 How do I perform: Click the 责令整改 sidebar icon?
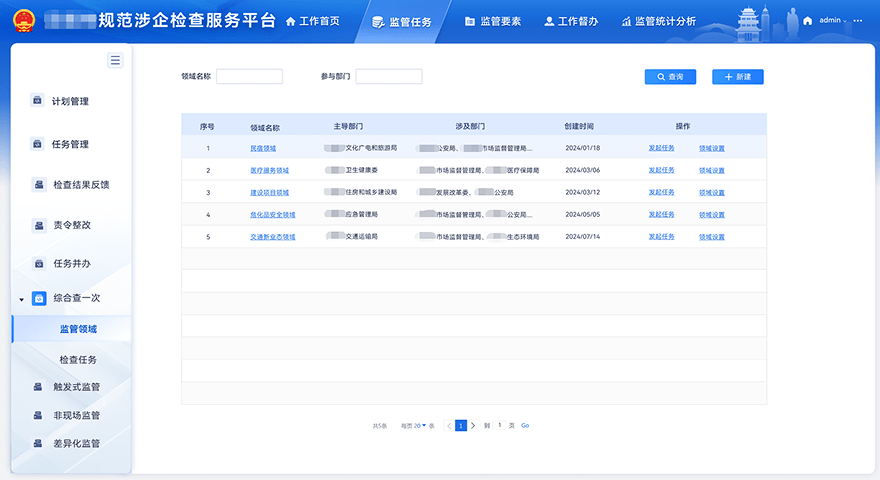39,225
